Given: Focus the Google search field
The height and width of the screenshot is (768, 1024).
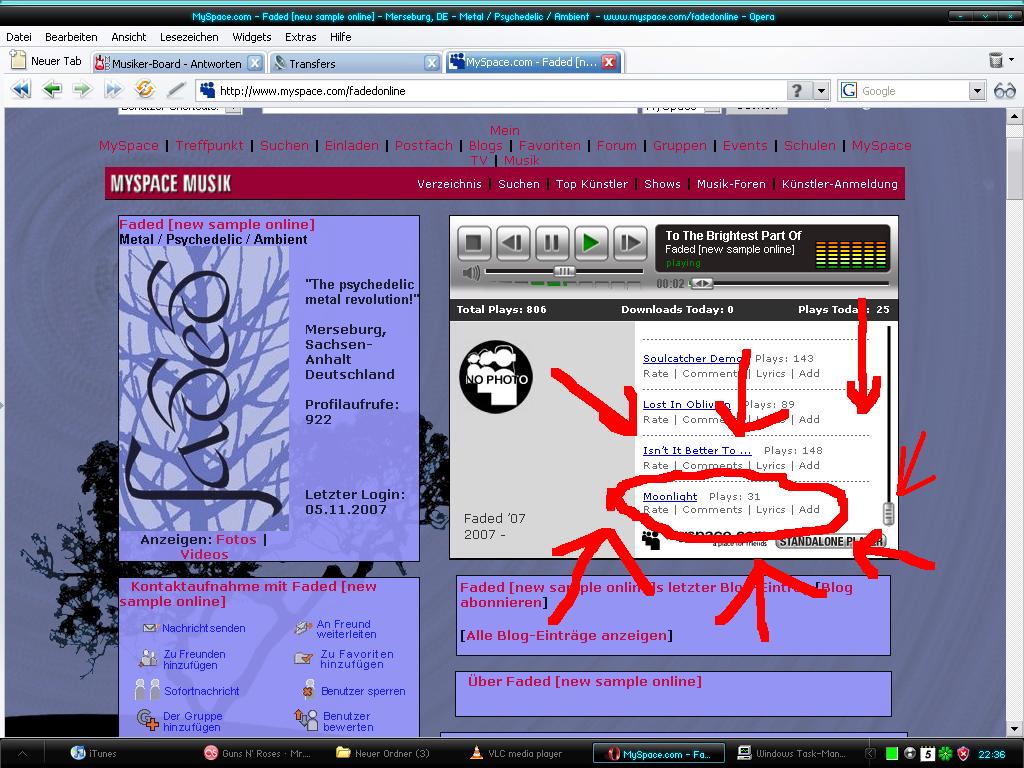Looking at the screenshot, I should [x=914, y=91].
